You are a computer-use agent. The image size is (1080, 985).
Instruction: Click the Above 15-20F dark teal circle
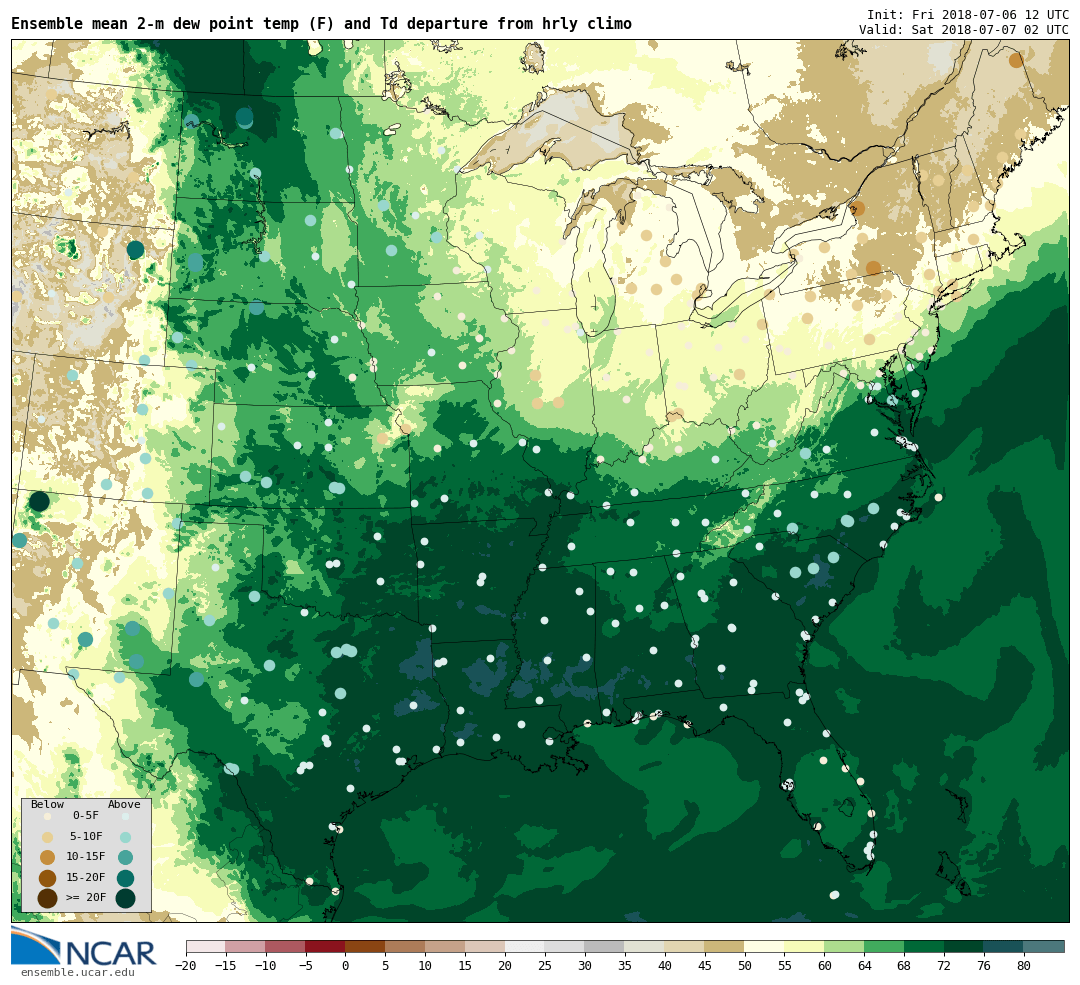(x=125, y=878)
